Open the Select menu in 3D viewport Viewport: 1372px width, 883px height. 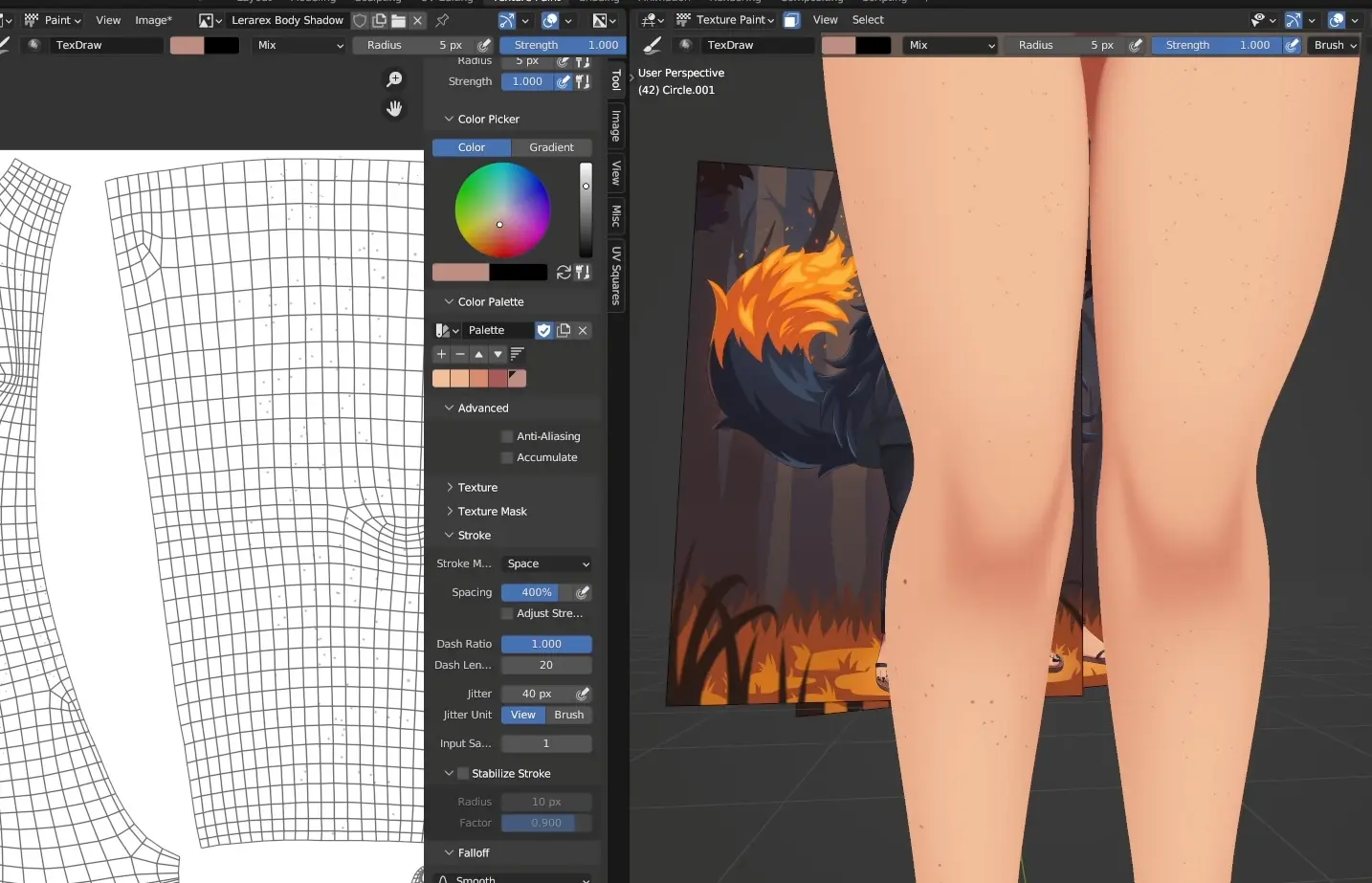(868, 20)
